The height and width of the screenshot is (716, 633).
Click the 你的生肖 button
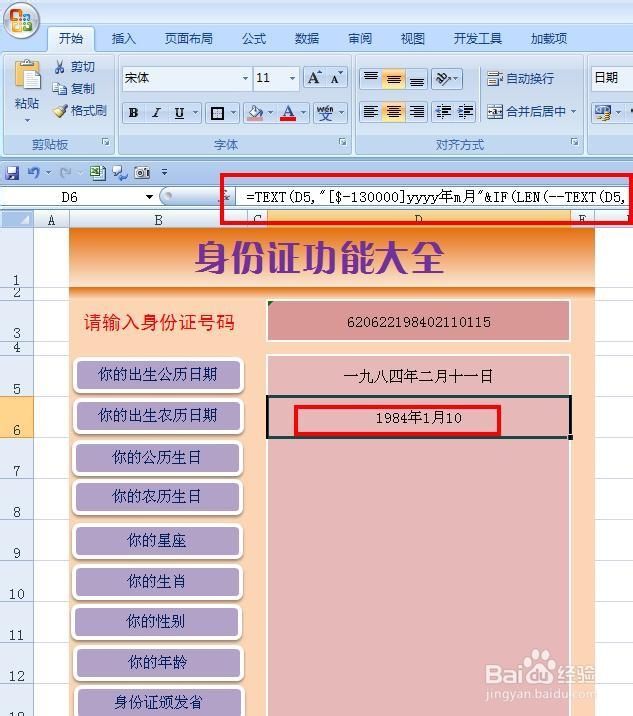point(157,582)
